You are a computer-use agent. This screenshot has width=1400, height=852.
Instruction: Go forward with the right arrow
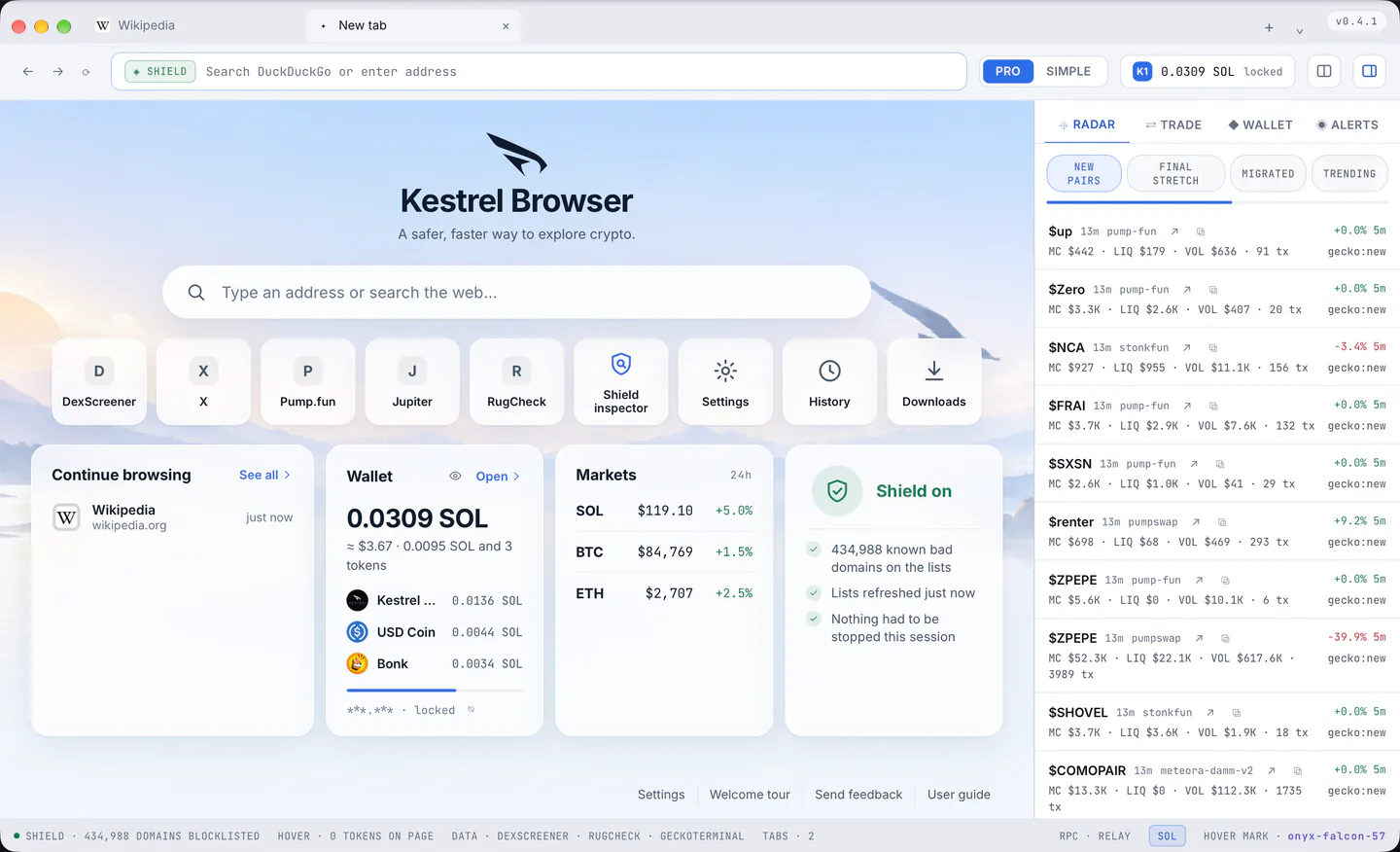(x=58, y=72)
